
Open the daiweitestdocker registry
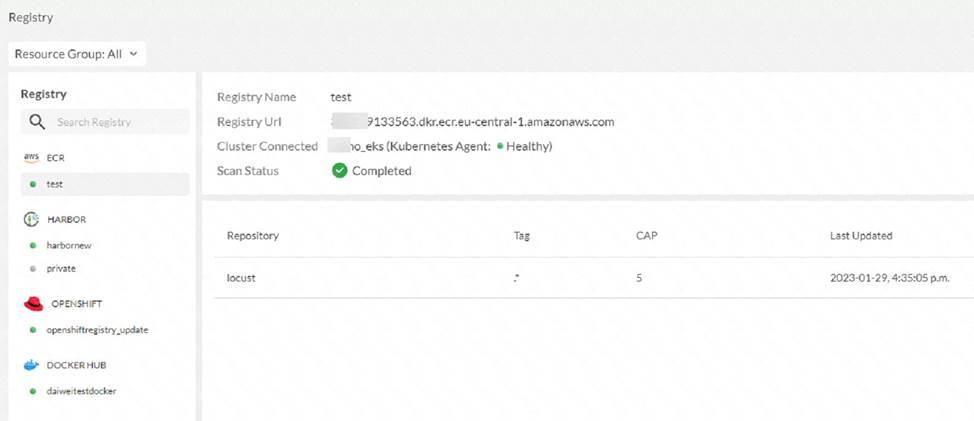pos(81,391)
